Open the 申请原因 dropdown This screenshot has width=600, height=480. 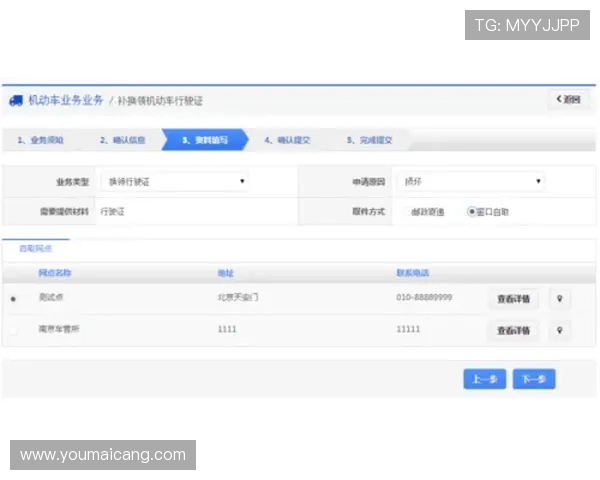(471, 181)
